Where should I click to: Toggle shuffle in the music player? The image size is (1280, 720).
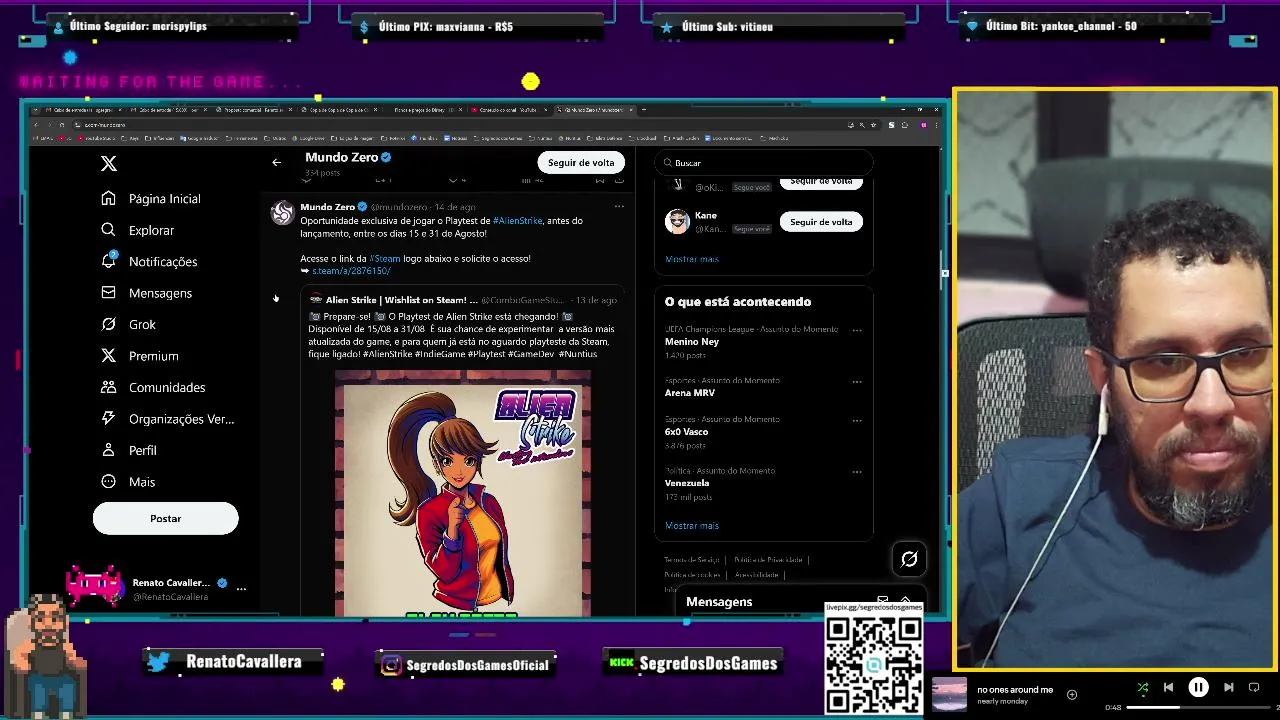(1143, 687)
